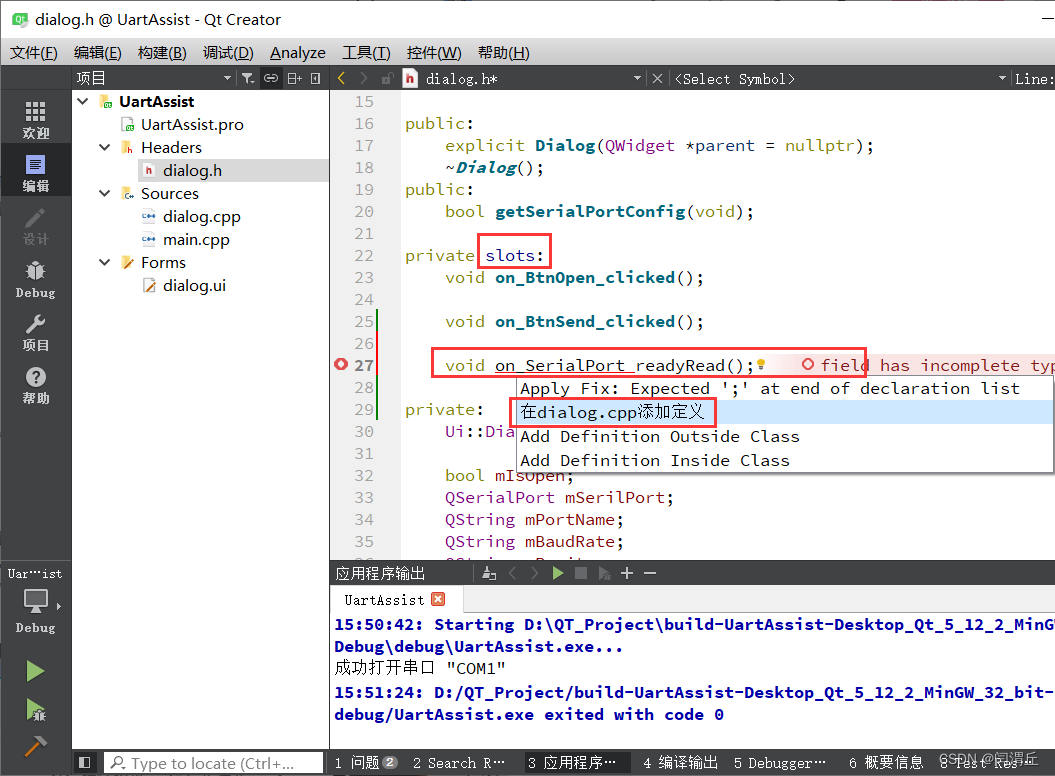Go to previous item in output pane

[513, 573]
